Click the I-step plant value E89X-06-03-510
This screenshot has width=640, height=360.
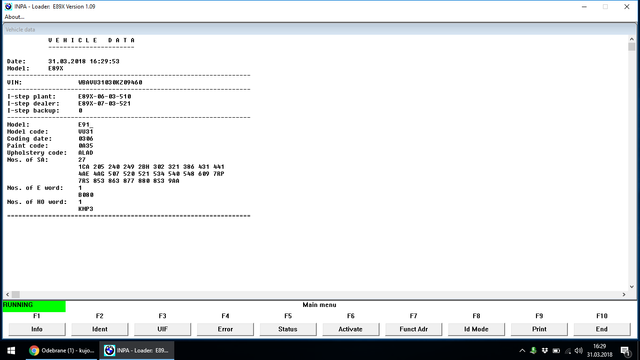coord(104,97)
